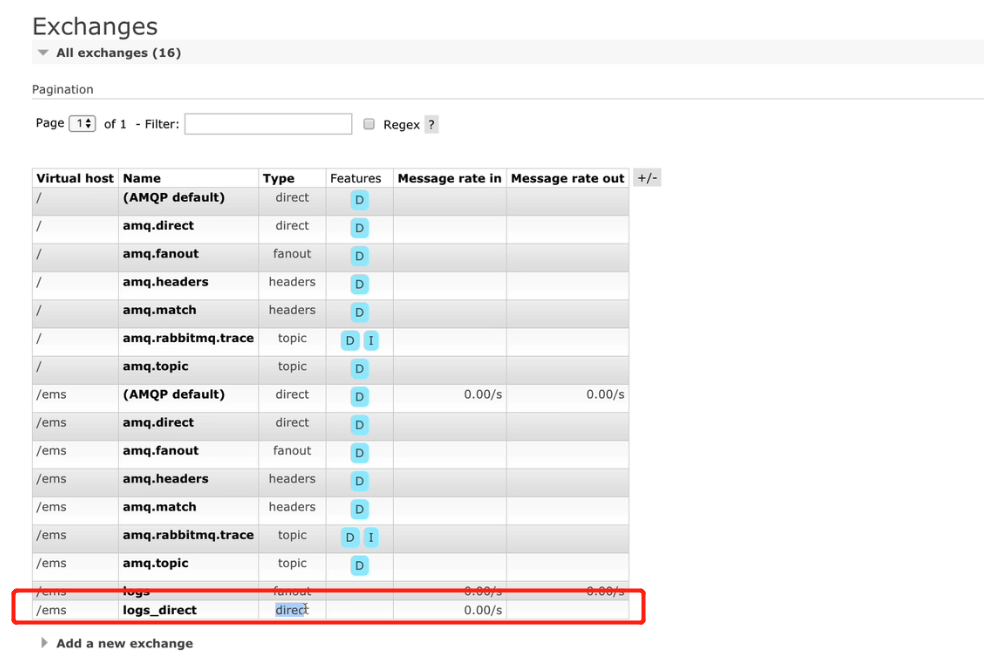Image resolution: width=984 pixels, height=657 pixels.
Task: Open amq.fanout exchange on /ems vhost
Action: point(161,451)
